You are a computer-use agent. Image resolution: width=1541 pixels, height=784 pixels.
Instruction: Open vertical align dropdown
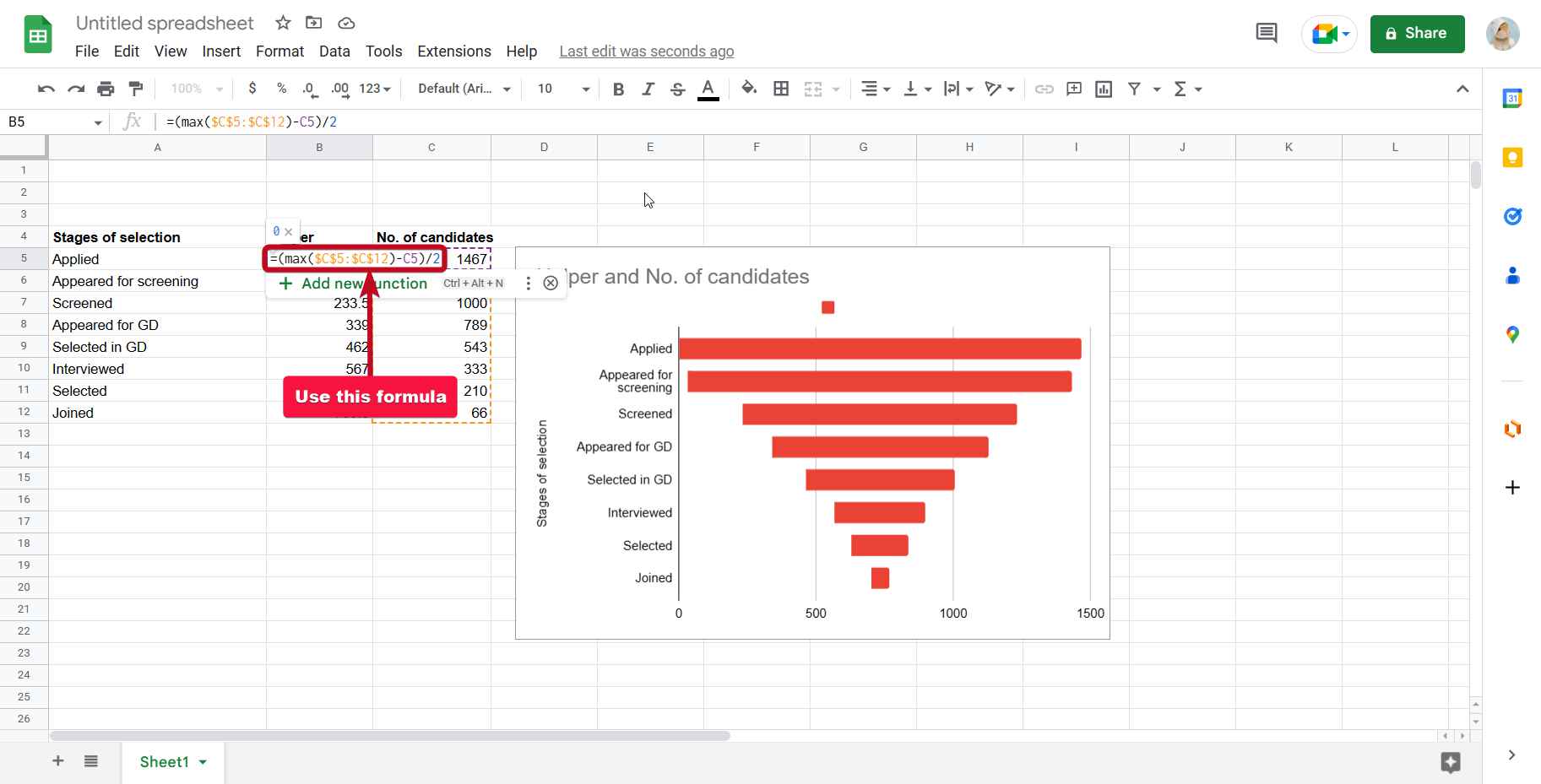tap(917, 89)
